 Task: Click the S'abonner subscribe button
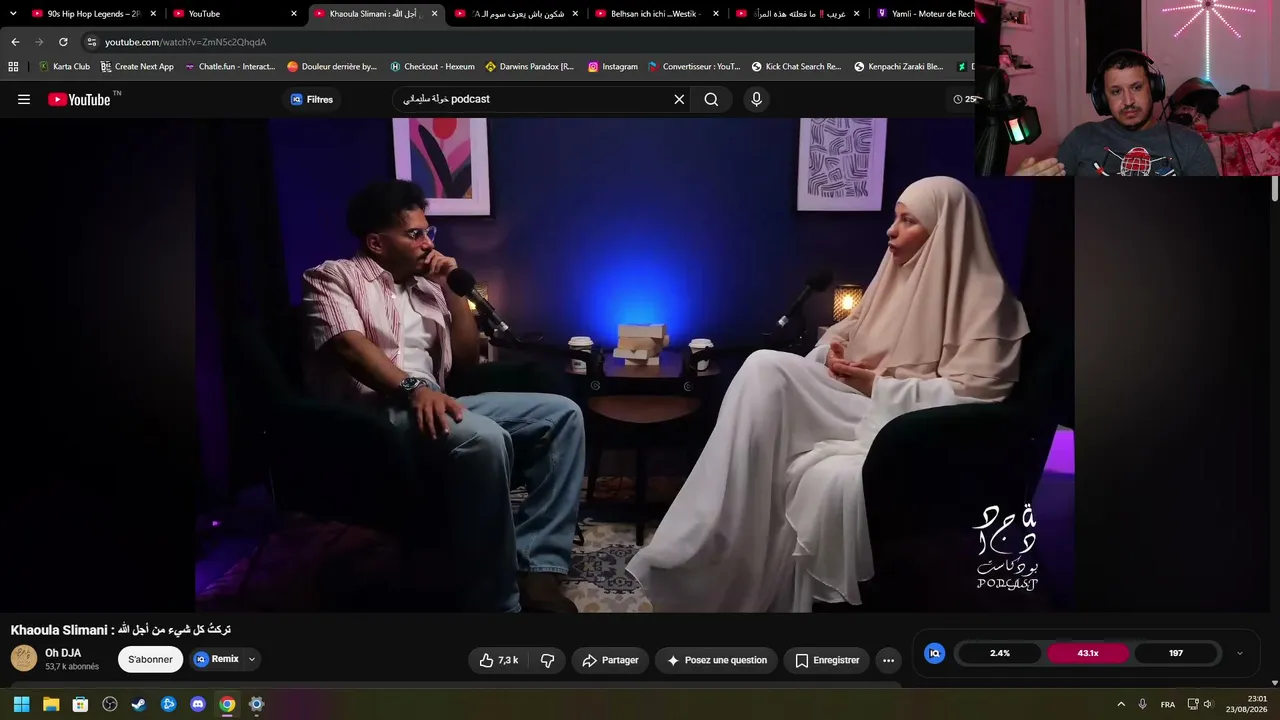(150, 659)
